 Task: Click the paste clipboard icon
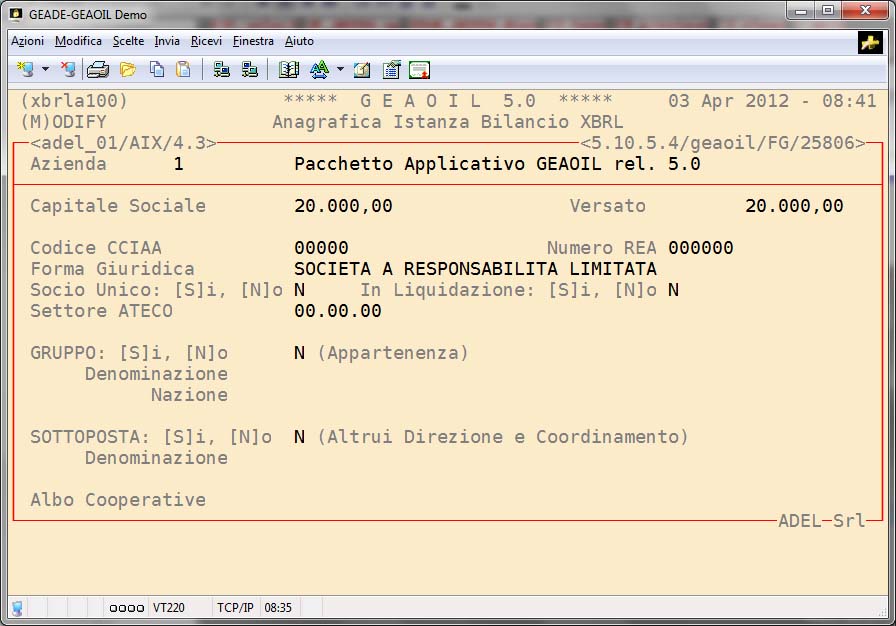(x=183, y=70)
